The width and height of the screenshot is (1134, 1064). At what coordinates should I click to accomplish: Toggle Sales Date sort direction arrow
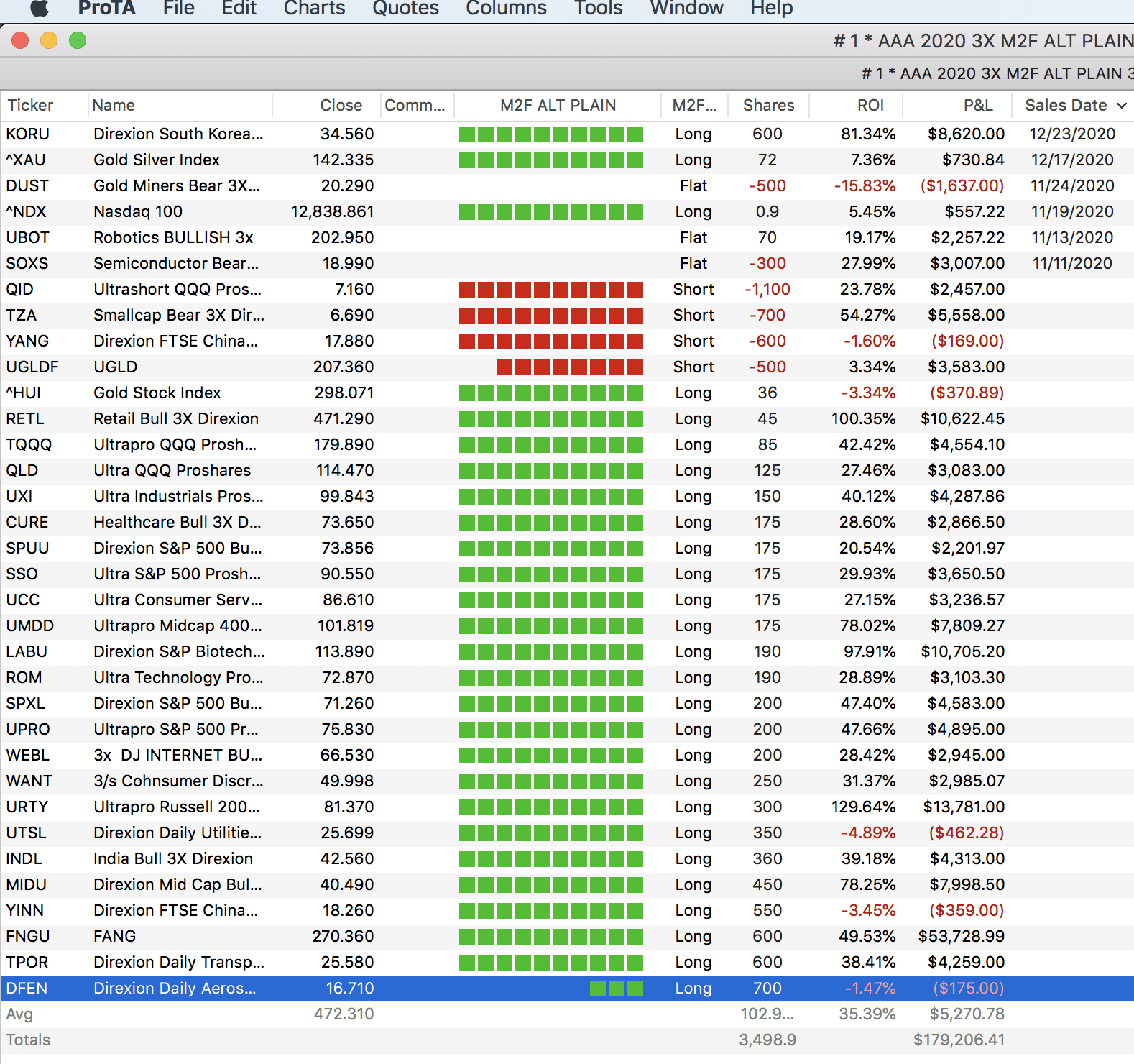click(1121, 106)
